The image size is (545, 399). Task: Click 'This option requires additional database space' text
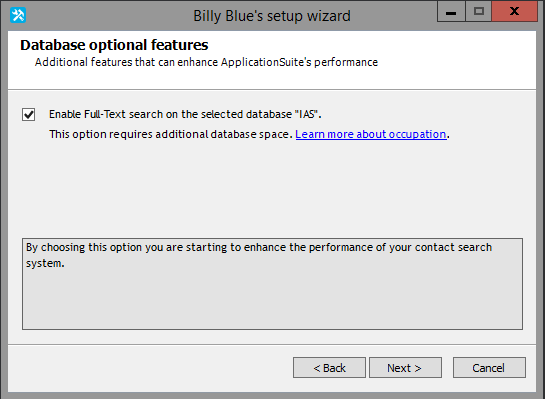[171, 134]
